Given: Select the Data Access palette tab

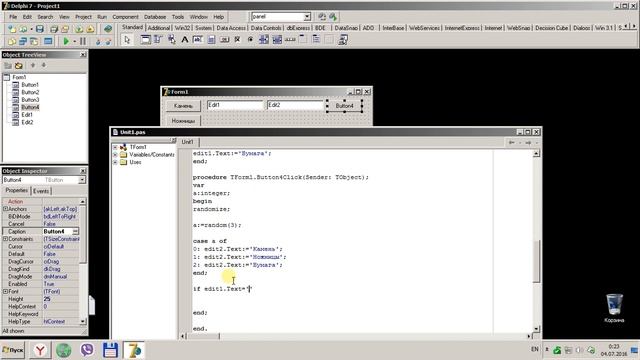Looking at the screenshot, I should (x=231, y=28).
